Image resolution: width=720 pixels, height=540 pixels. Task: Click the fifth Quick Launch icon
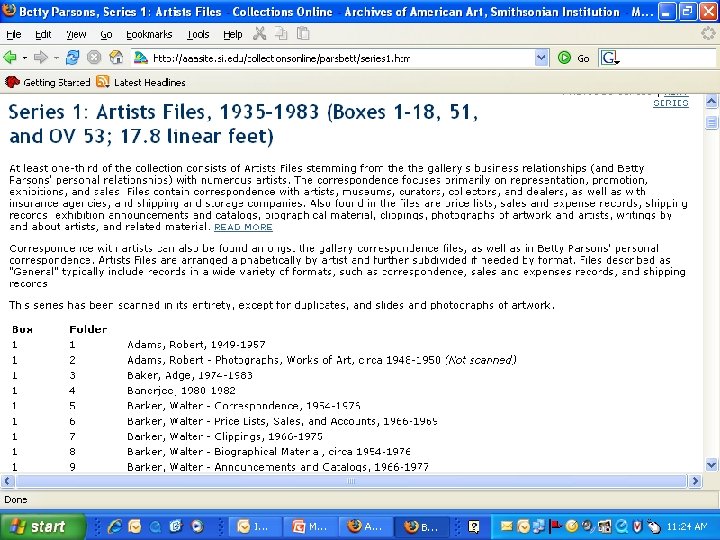(197, 526)
